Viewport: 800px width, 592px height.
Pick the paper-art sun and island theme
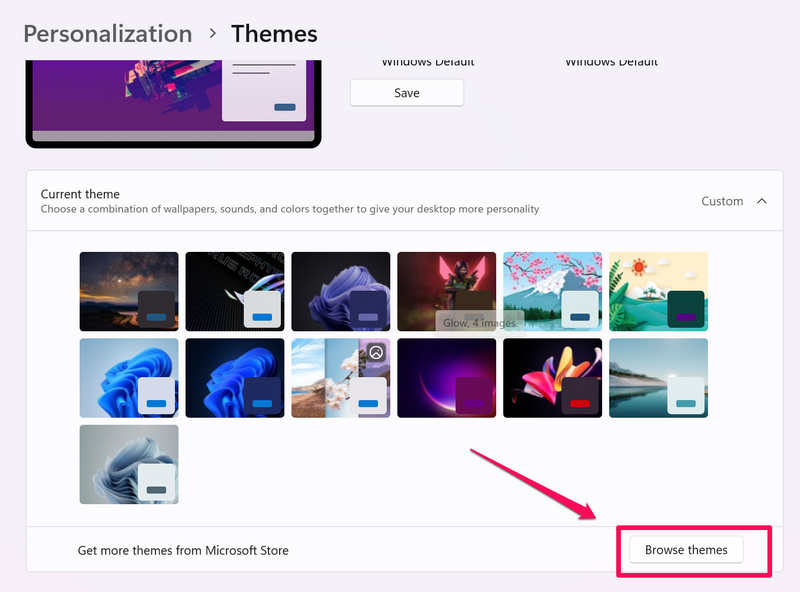(x=658, y=291)
